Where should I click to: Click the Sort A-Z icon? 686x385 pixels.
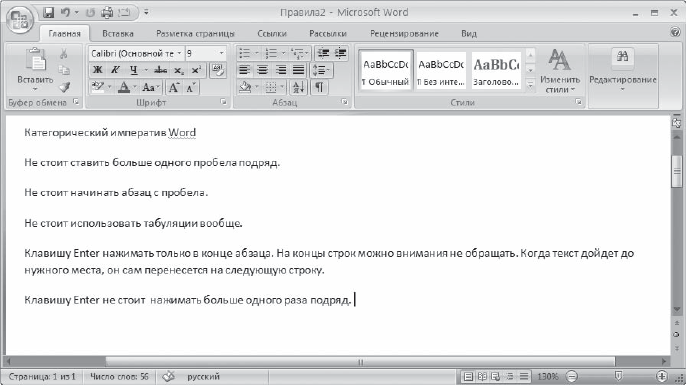point(299,87)
